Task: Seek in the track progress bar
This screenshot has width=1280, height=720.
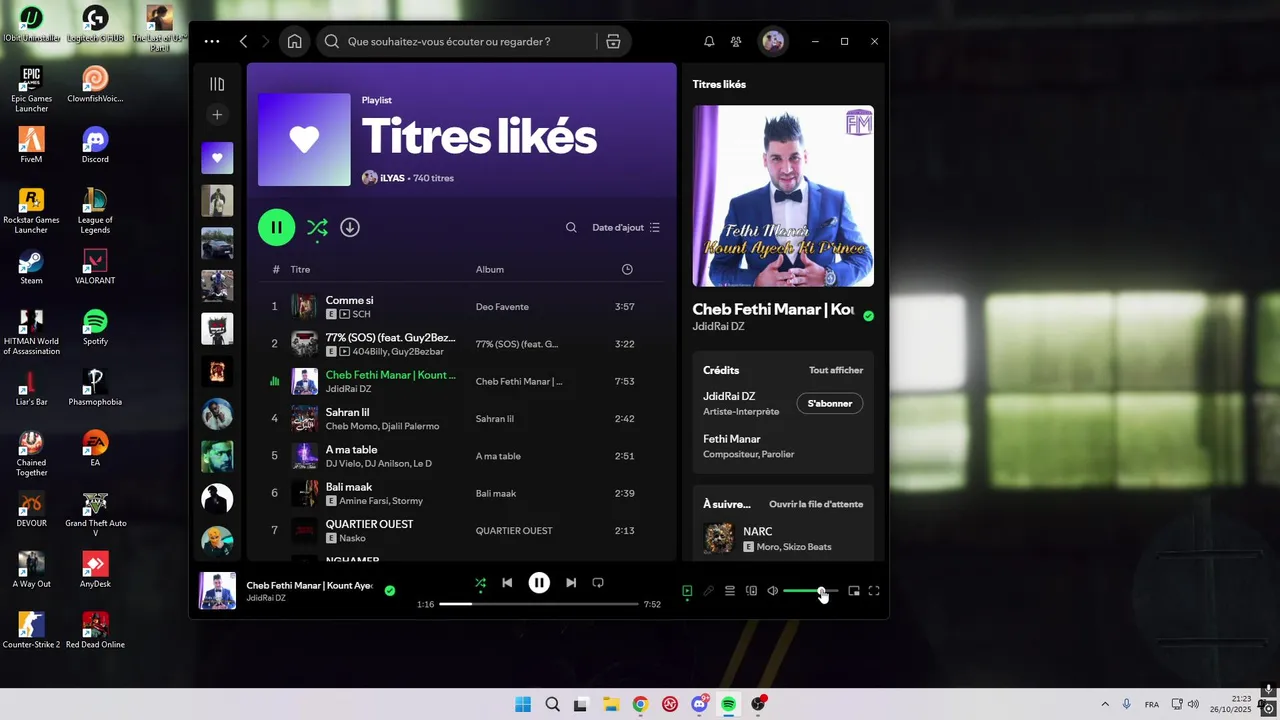Action: point(539,604)
